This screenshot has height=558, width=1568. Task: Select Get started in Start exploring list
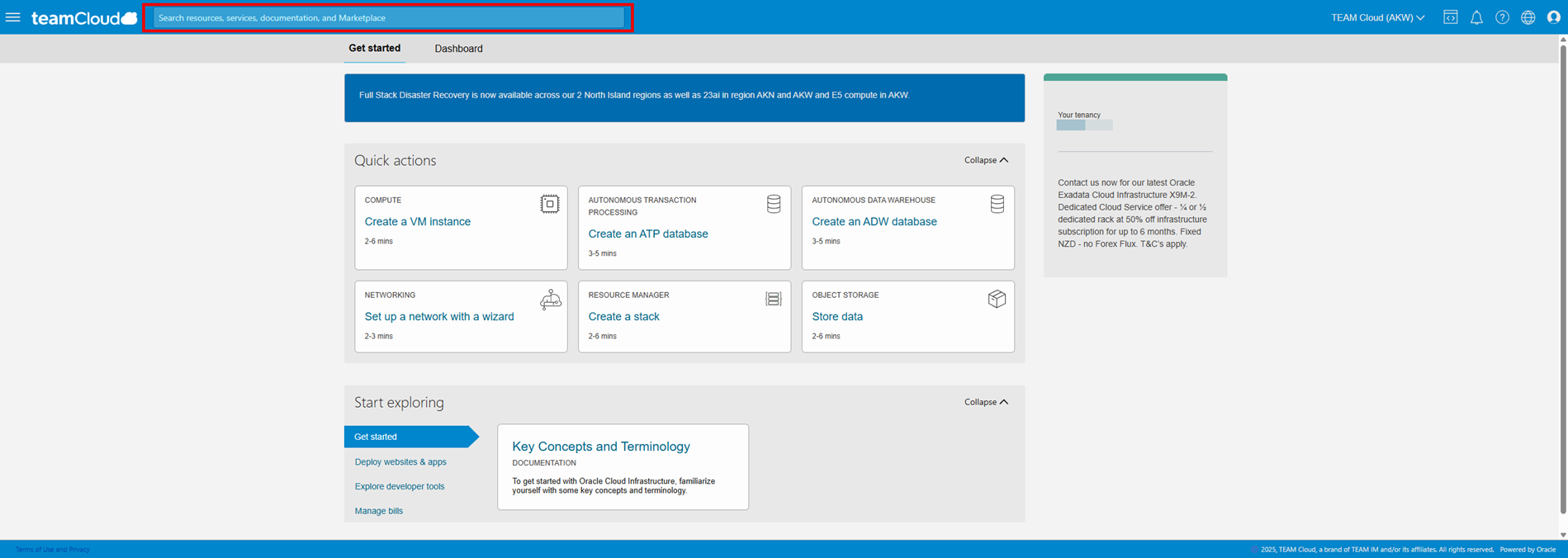pos(410,437)
